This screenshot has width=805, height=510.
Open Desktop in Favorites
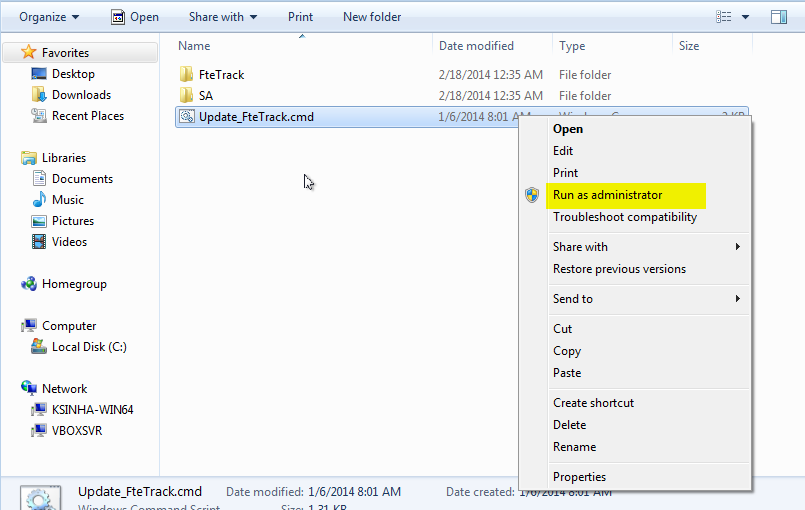coord(73,74)
